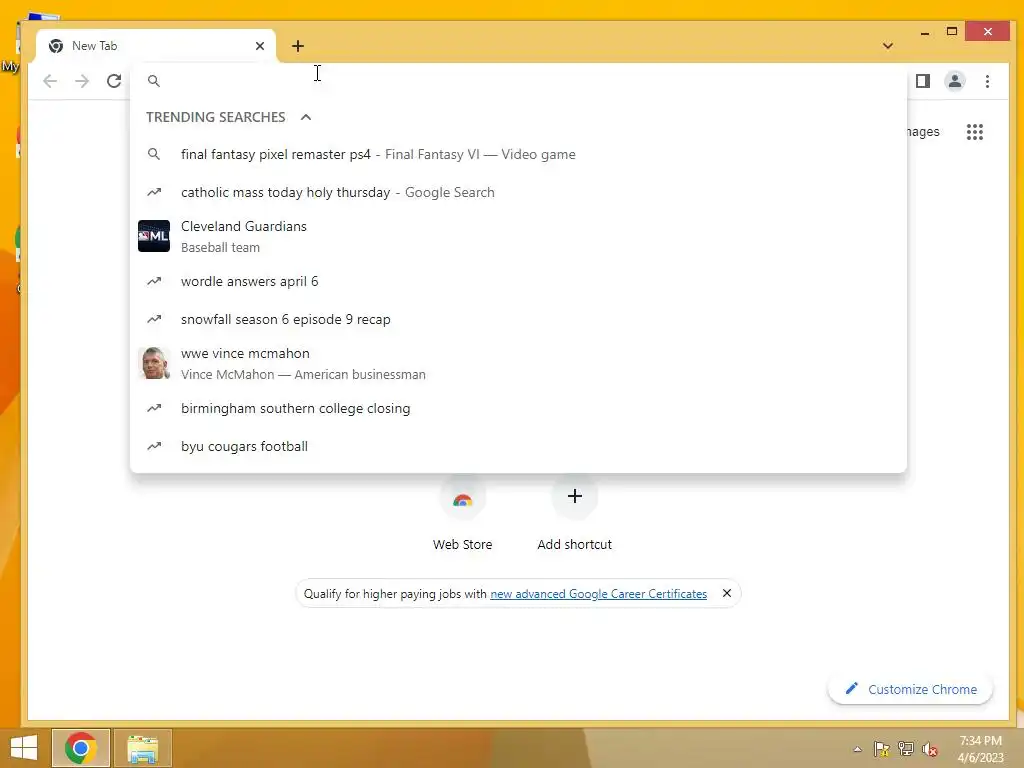Open the Windows Start menu
The width and height of the screenshot is (1024, 768).
[24, 748]
